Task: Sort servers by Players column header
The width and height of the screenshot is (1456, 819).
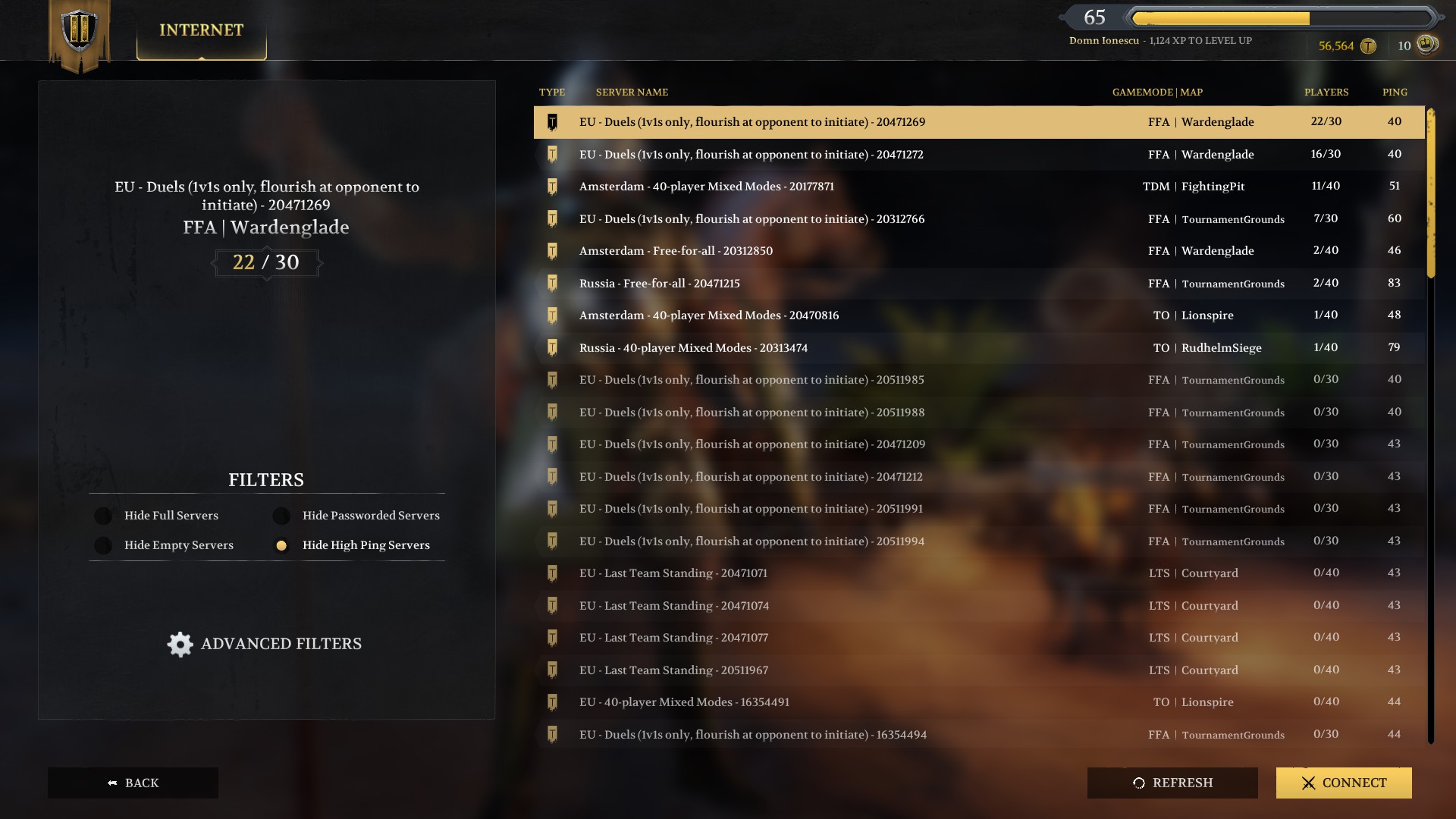Action: (x=1326, y=93)
